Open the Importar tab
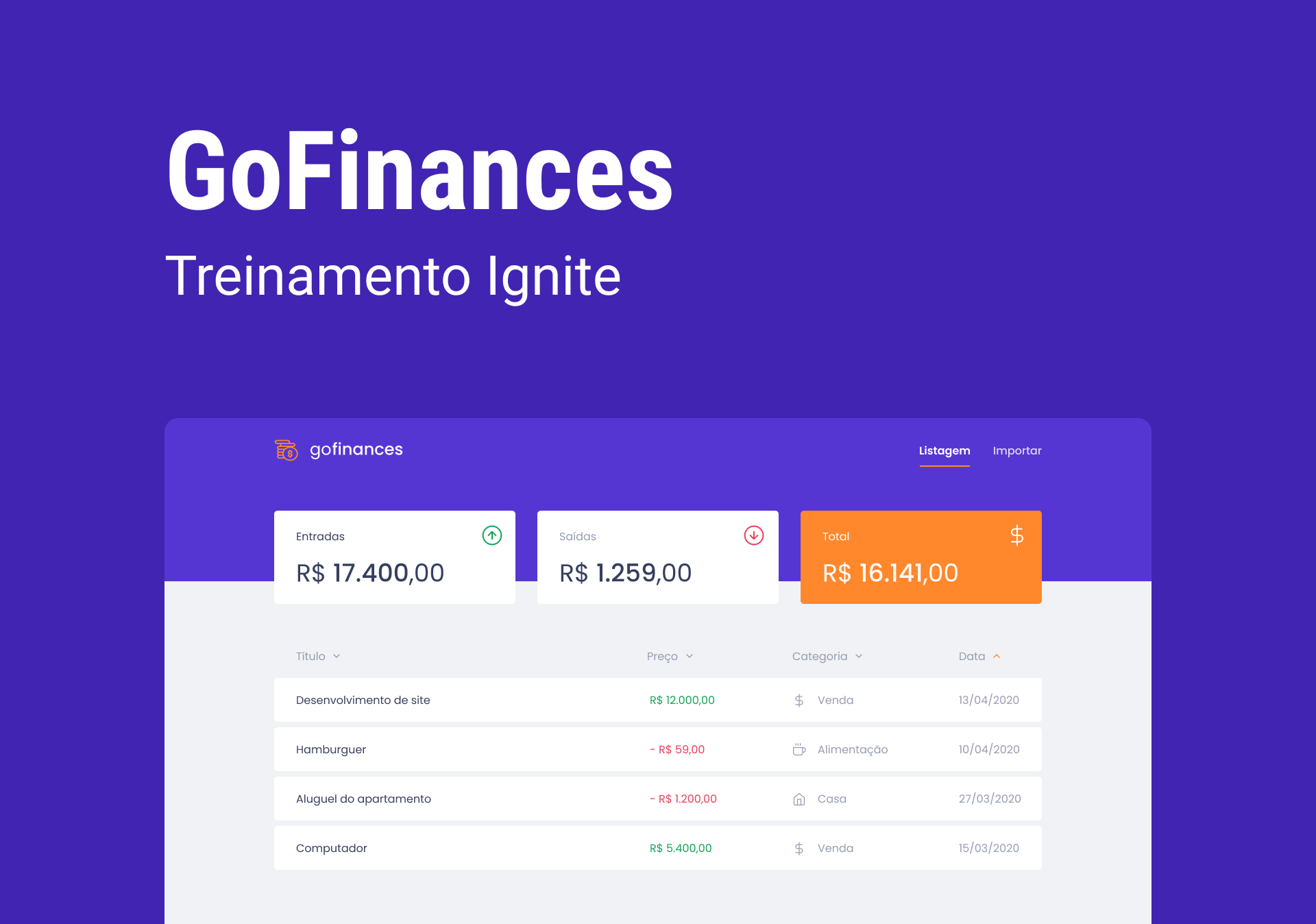 point(1016,451)
